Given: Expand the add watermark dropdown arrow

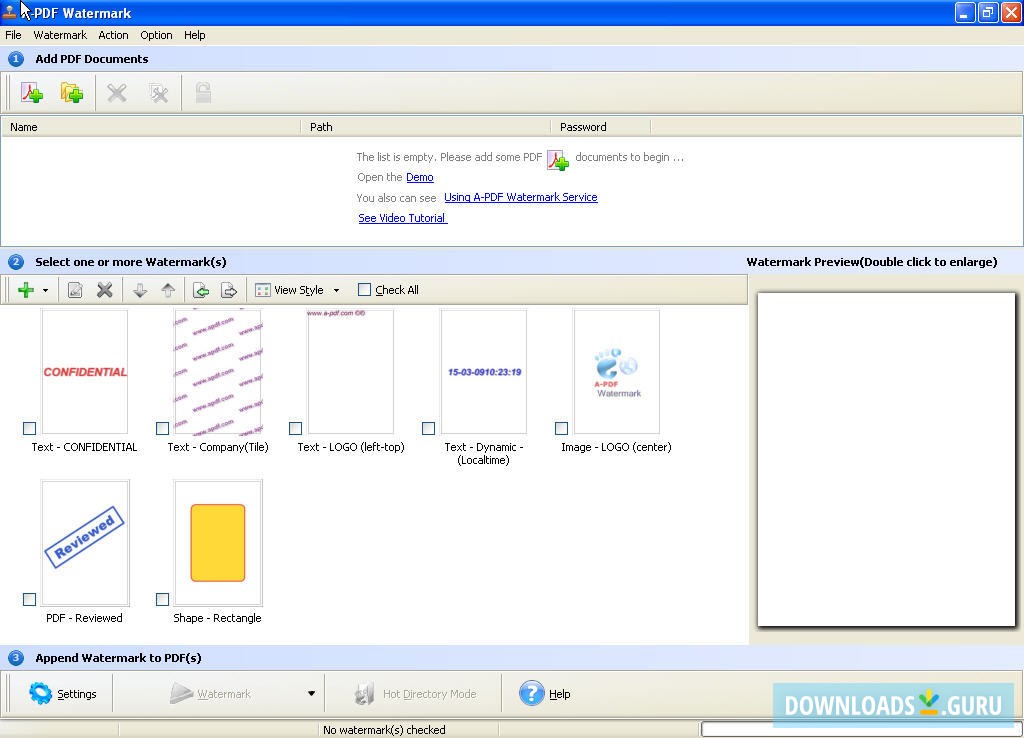Looking at the screenshot, I should click(45, 291).
